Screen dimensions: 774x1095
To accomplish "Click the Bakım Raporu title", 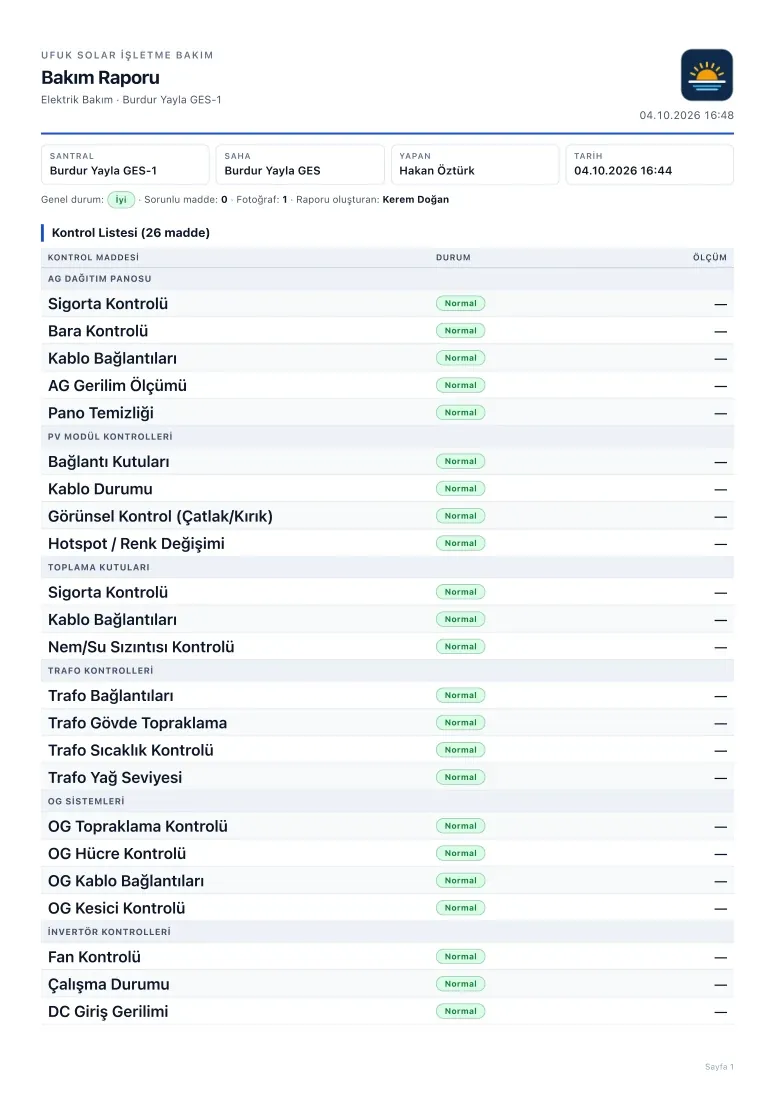I will pyautogui.click(x=100, y=78).
